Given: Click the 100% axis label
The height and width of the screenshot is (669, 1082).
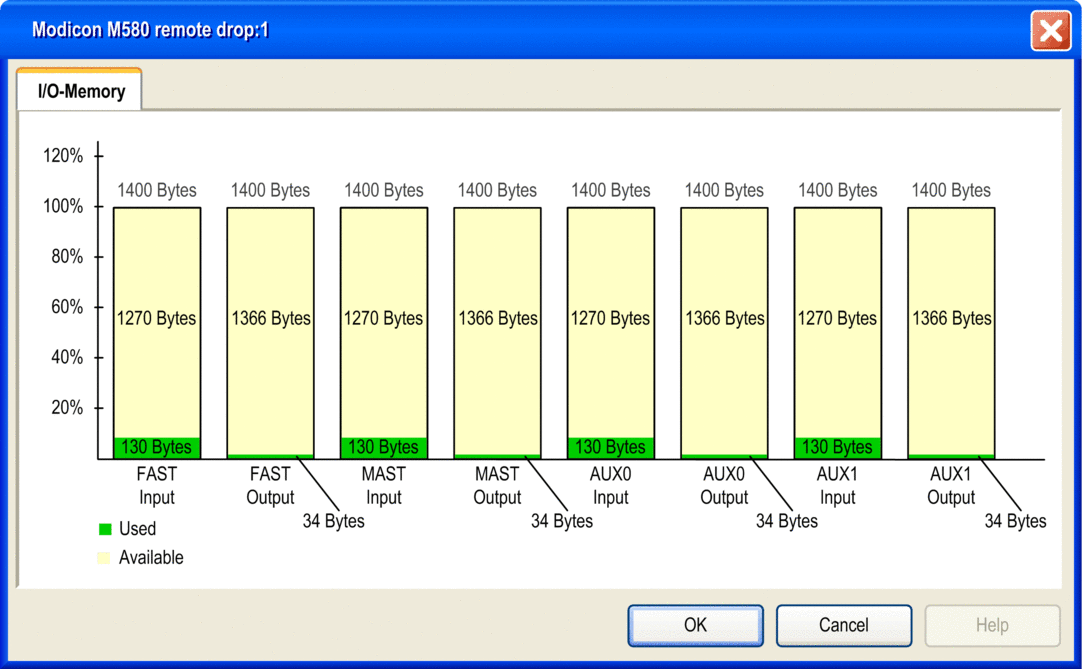Looking at the screenshot, I should click(63, 206).
